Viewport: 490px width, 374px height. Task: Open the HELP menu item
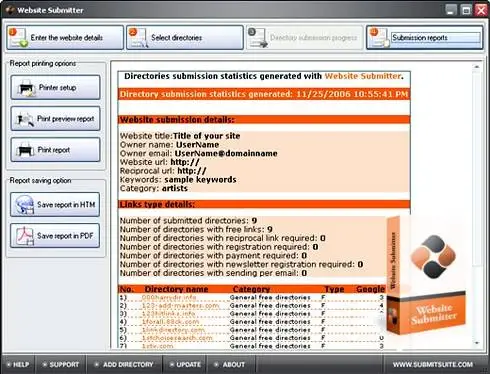point(18,365)
